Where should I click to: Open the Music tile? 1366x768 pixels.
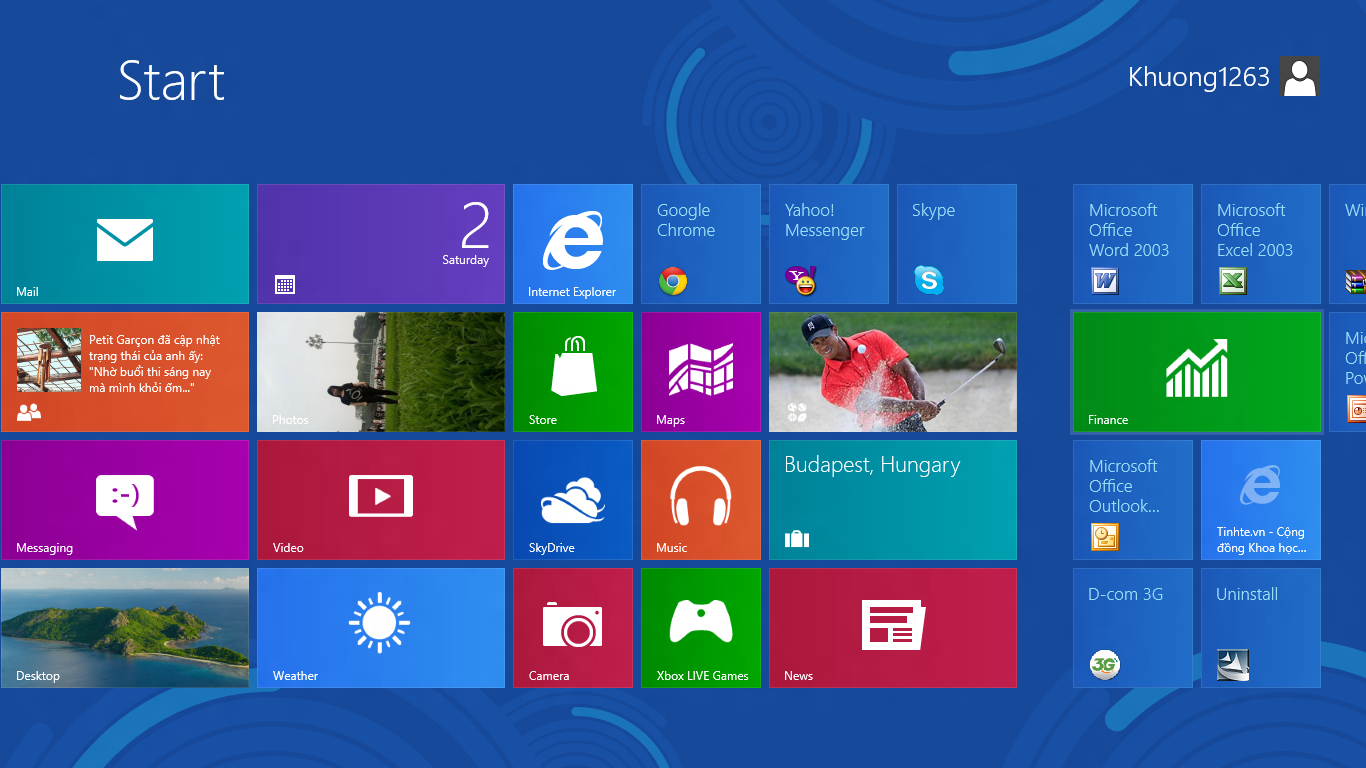pyautogui.click(x=701, y=500)
